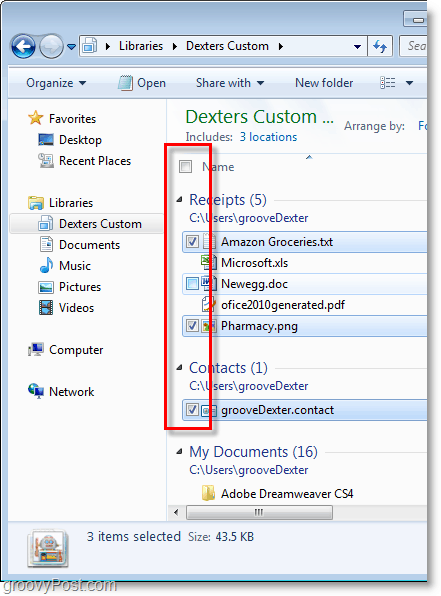This screenshot has height=596, width=441.
Task: Open the Organize menu
Action: pyautogui.click(x=56, y=82)
